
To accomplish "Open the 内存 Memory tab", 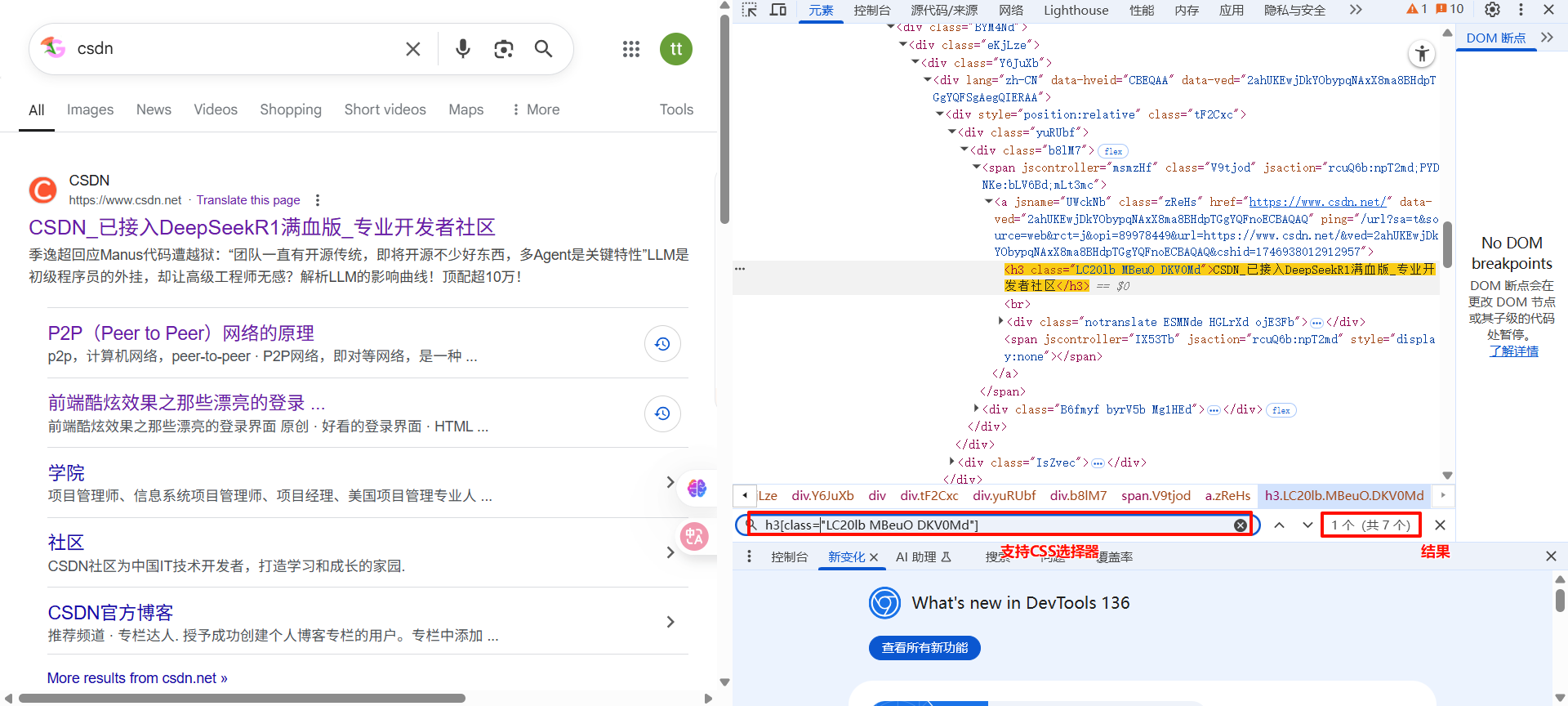I will pos(1187,10).
